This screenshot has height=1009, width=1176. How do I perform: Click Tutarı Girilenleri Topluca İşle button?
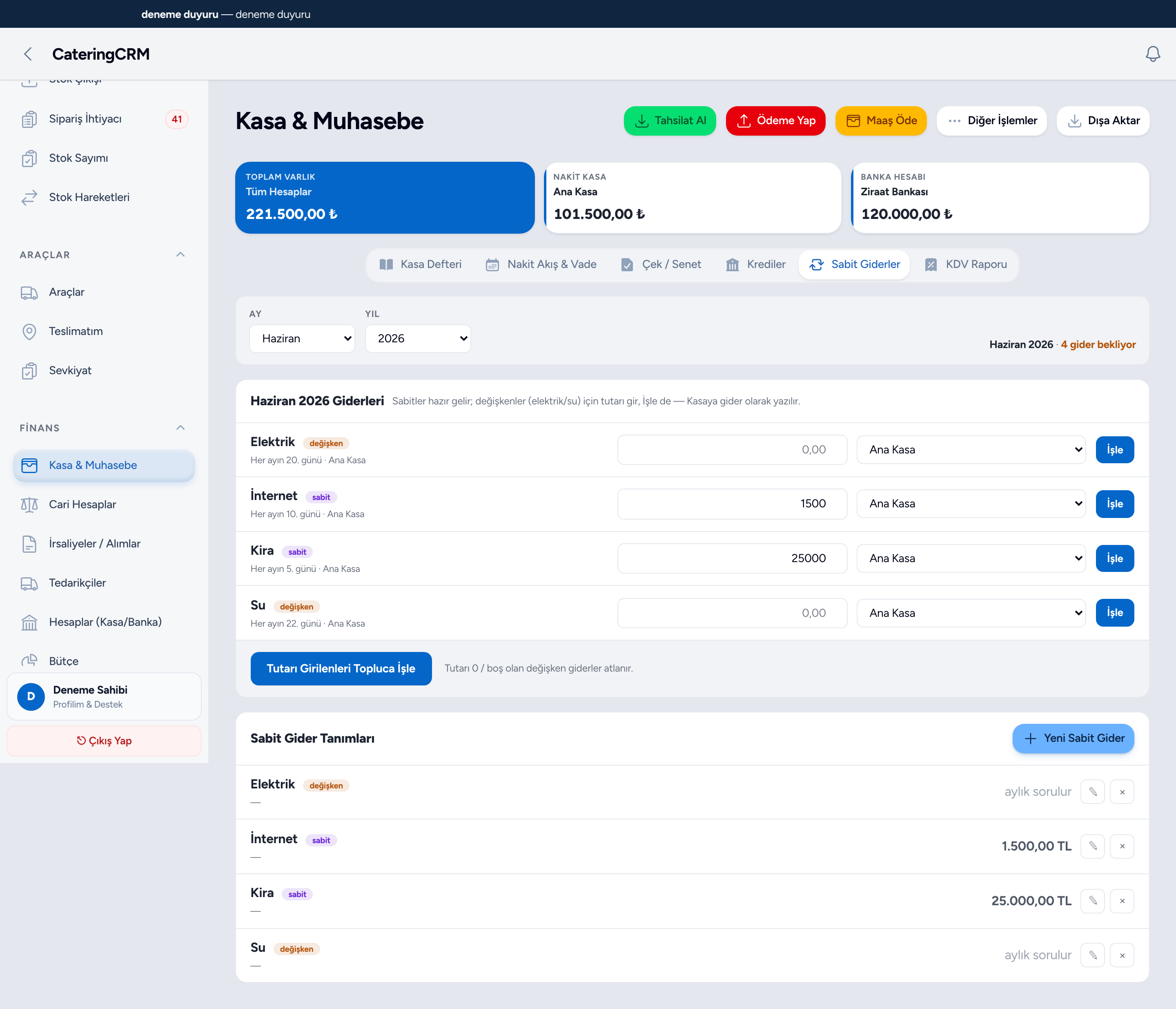341,668
